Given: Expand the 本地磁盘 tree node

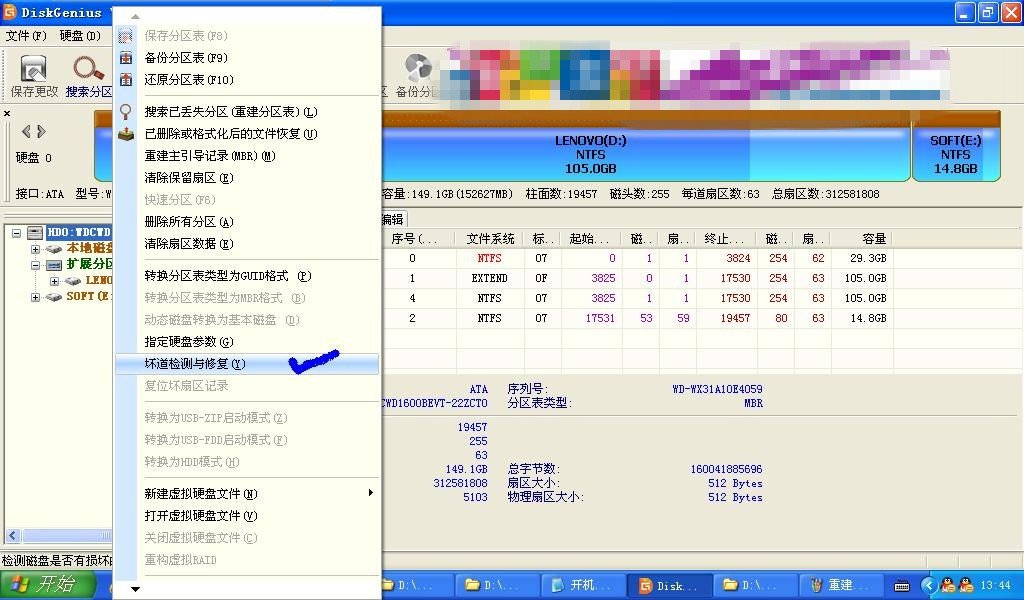Looking at the screenshot, I should coord(35,249).
